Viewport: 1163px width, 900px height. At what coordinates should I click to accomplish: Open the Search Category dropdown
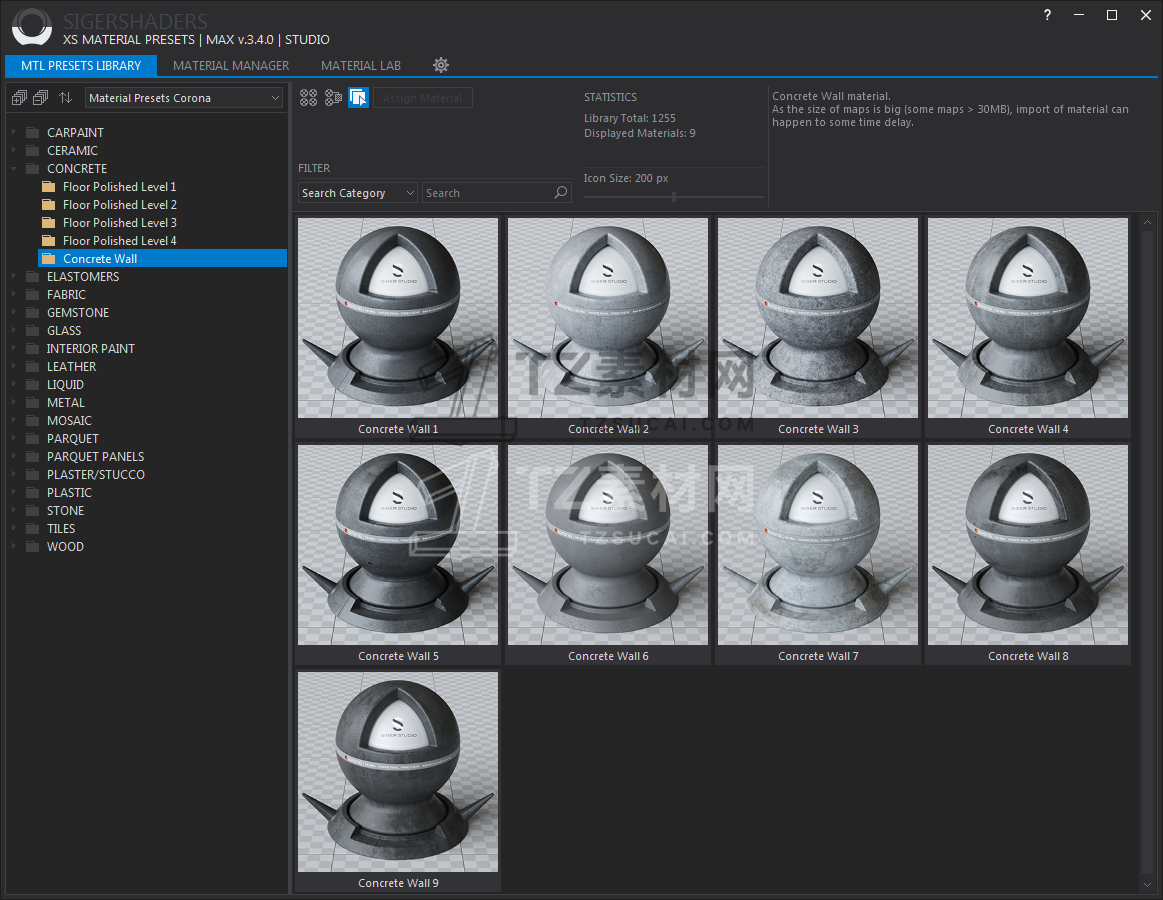[x=358, y=193]
